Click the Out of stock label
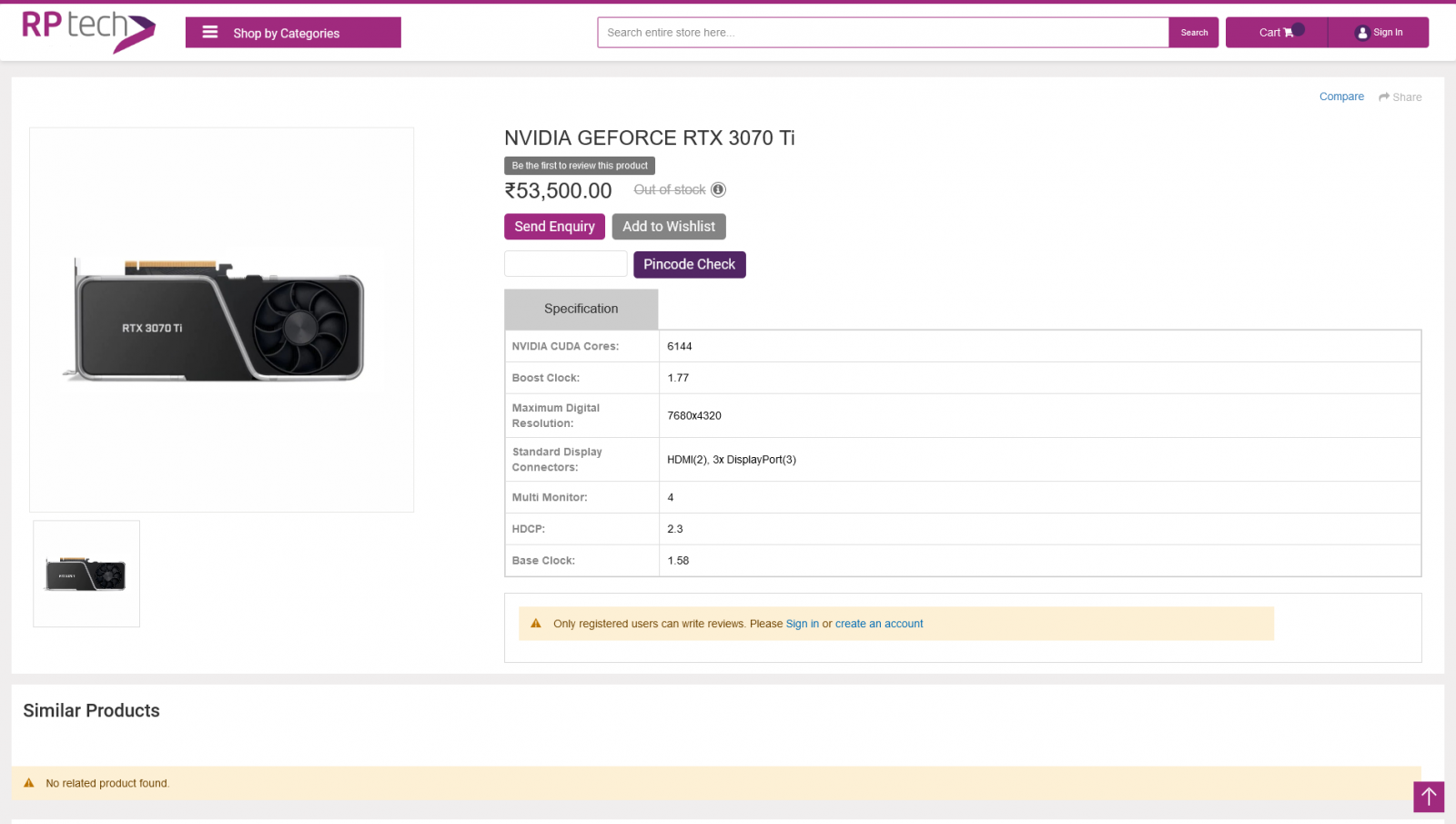Viewport: 1456px width, 824px height. pos(670,189)
